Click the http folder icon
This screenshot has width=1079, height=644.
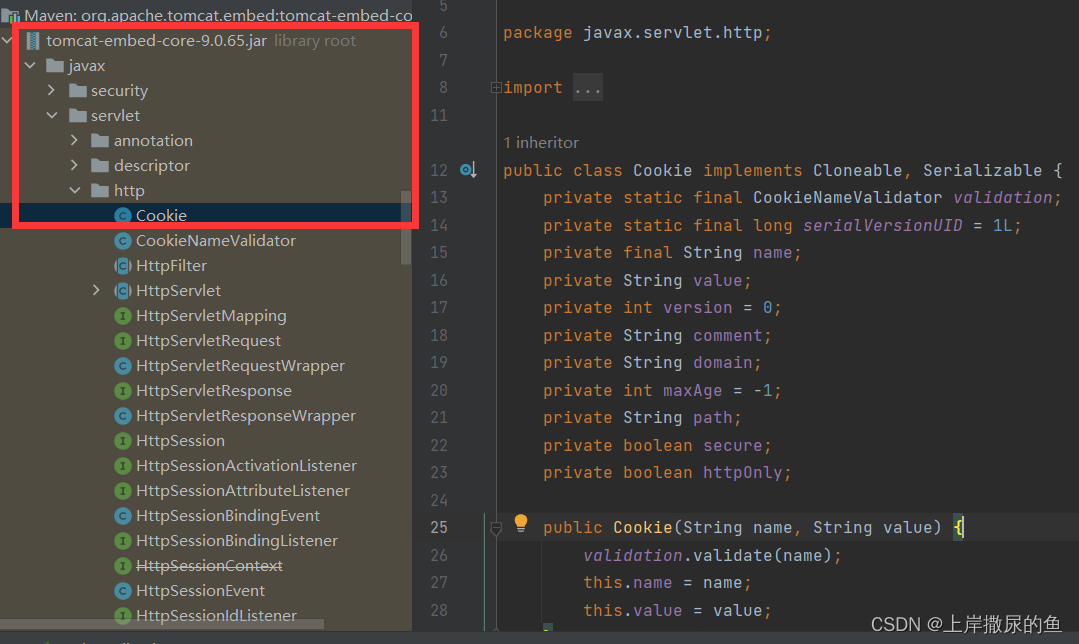pyautogui.click(x=100, y=191)
